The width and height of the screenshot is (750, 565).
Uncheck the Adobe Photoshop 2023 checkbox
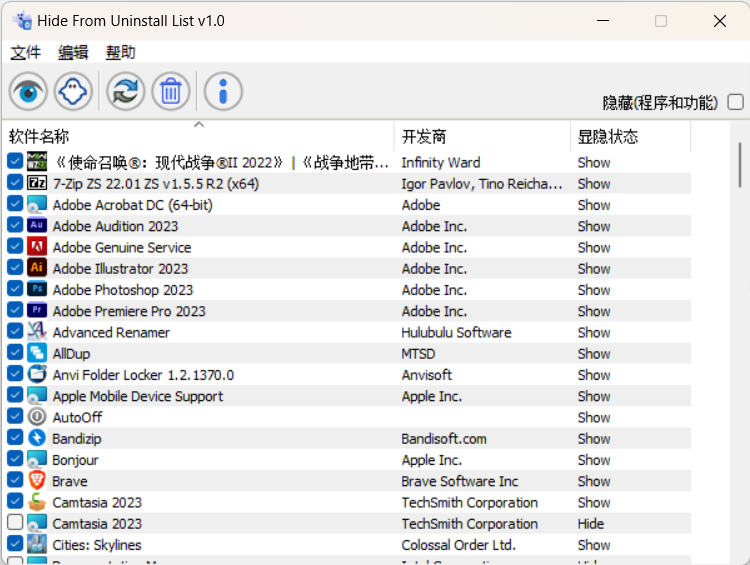coord(15,288)
